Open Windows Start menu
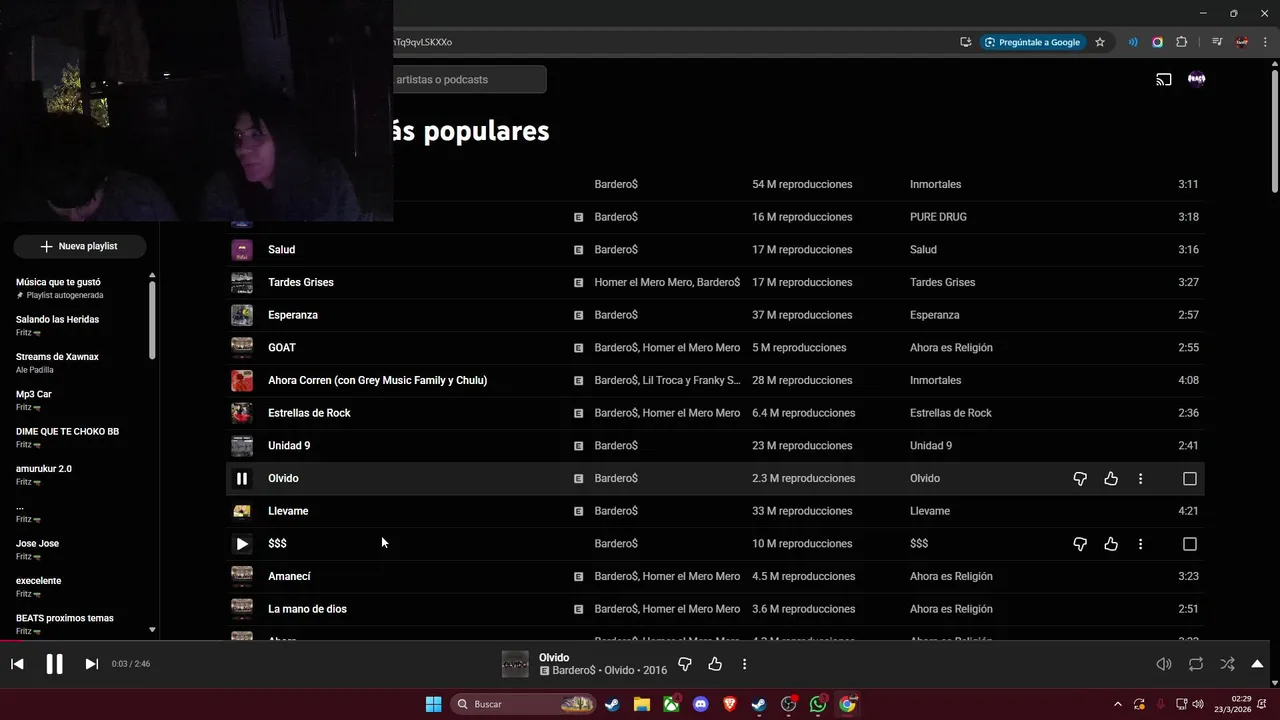The image size is (1280, 720). pyautogui.click(x=433, y=705)
